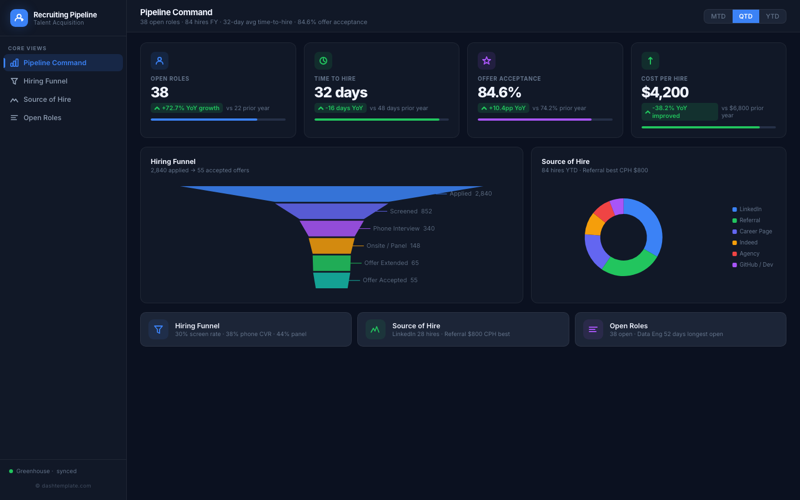The image size is (800, 500).
Task: Click the Recruiting Pipeline logo icon
Action: (x=19, y=18)
